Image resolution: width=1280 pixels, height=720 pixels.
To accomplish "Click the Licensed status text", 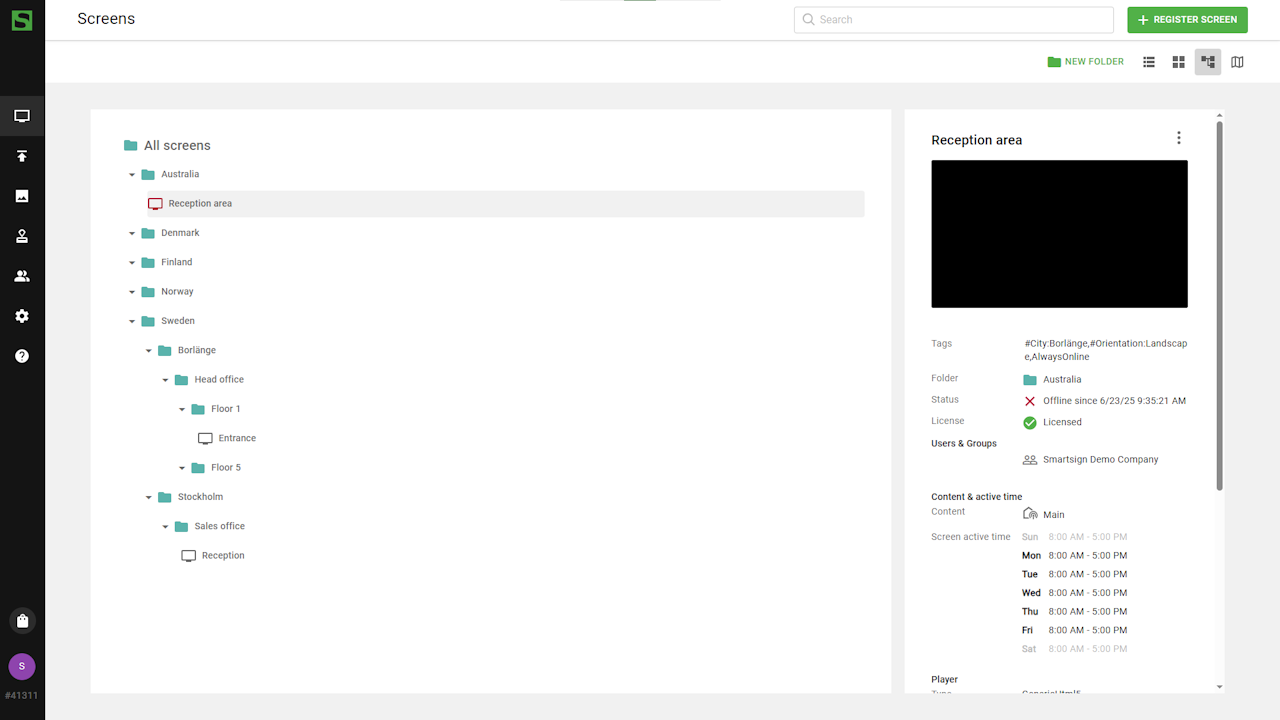I will click(x=1062, y=422).
